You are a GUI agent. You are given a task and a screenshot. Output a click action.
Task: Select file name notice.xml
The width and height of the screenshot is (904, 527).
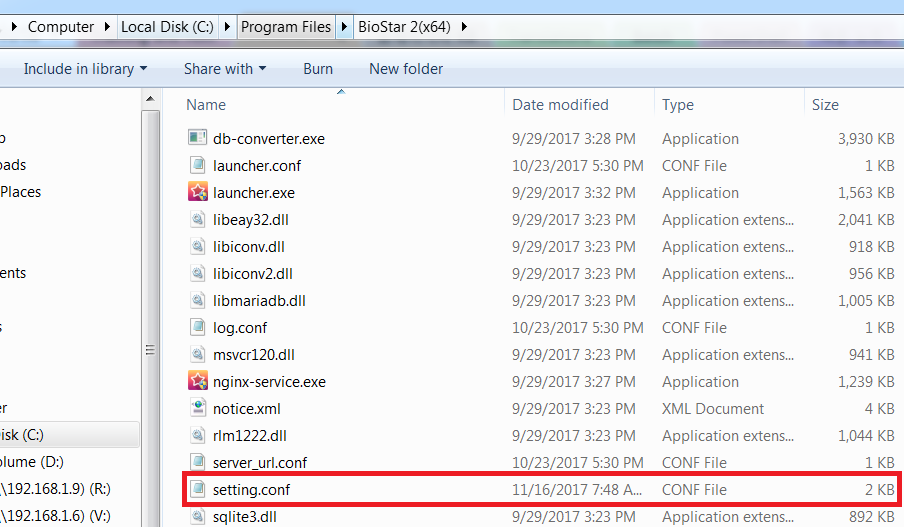click(247, 409)
